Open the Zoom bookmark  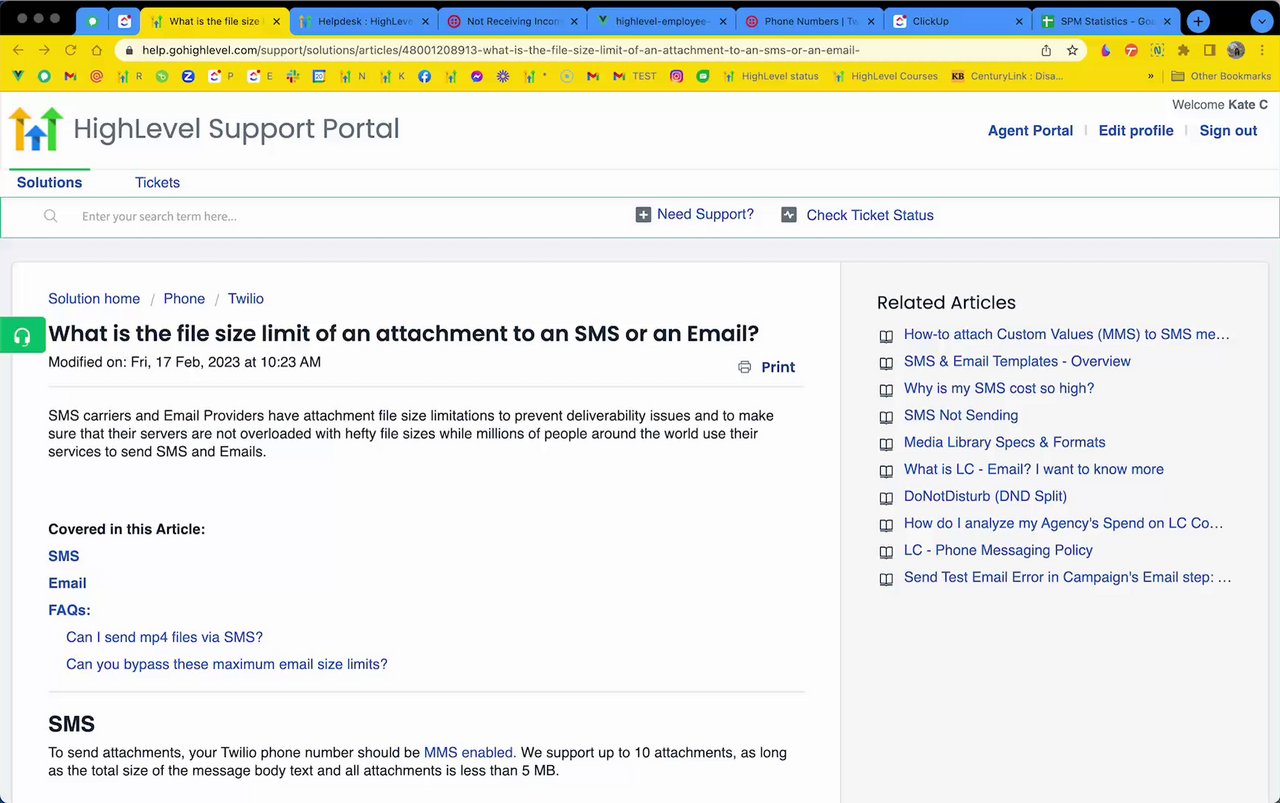tap(188, 76)
